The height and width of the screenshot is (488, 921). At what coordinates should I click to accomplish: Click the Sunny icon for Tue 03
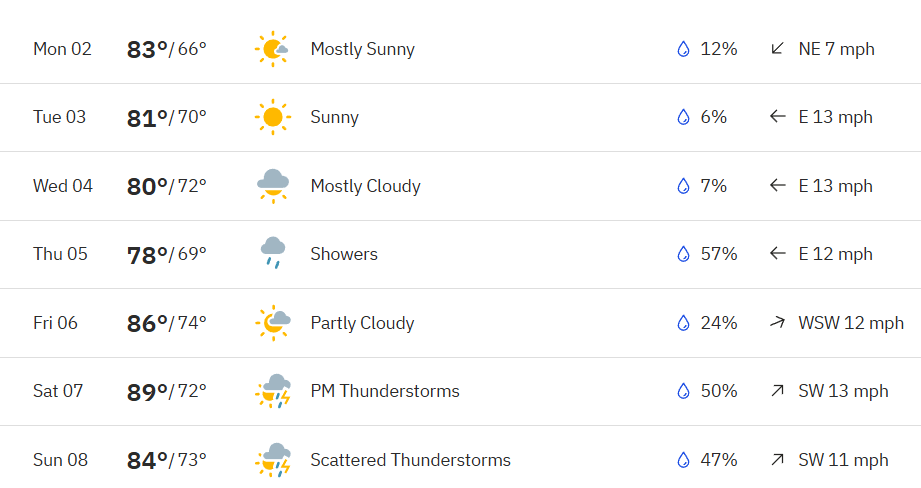click(273, 117)
